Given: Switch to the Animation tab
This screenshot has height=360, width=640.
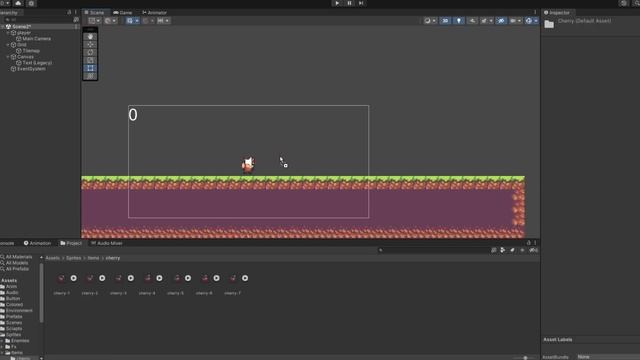Looking at the screenshot, I should 38,243.
